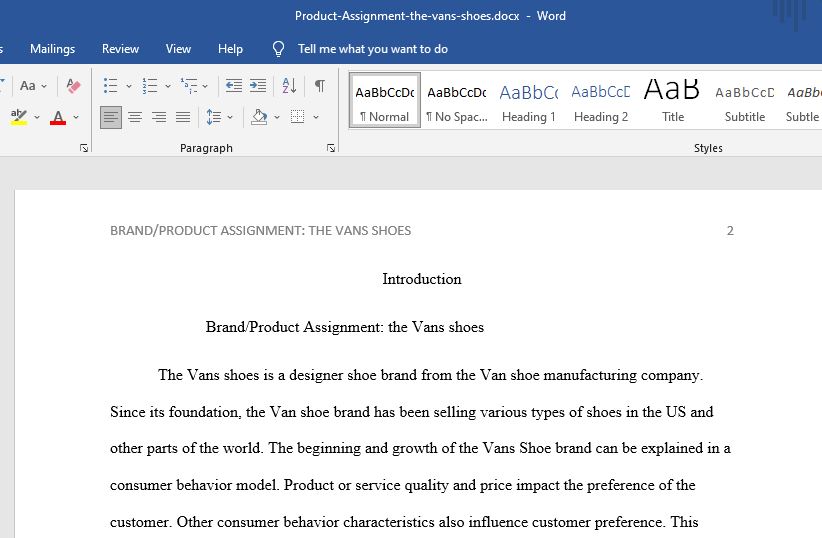Open bullet library dropdown arrow
This screenshot has height=538, width=822.
tap(128, 86)
